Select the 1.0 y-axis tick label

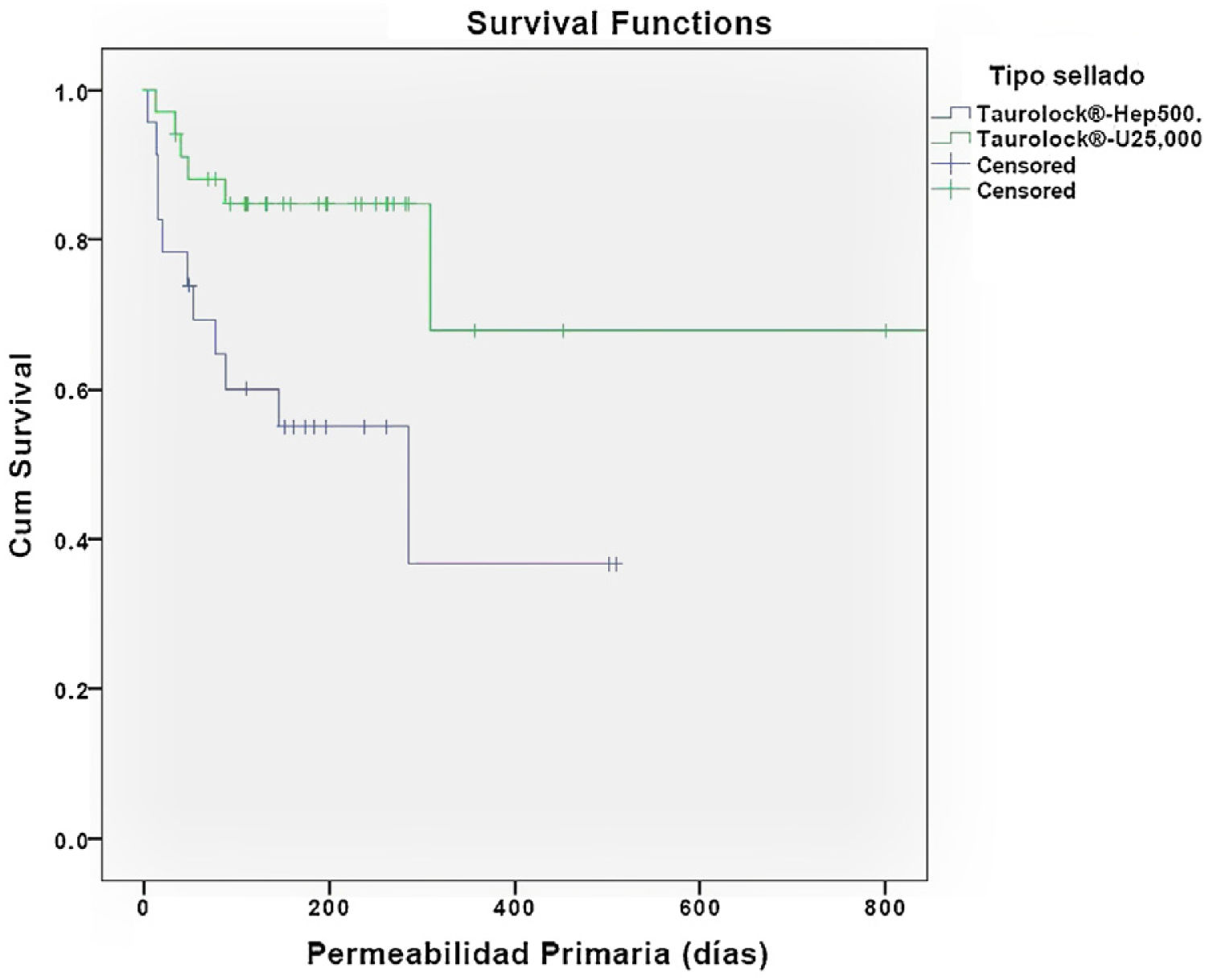coord(71,91)
